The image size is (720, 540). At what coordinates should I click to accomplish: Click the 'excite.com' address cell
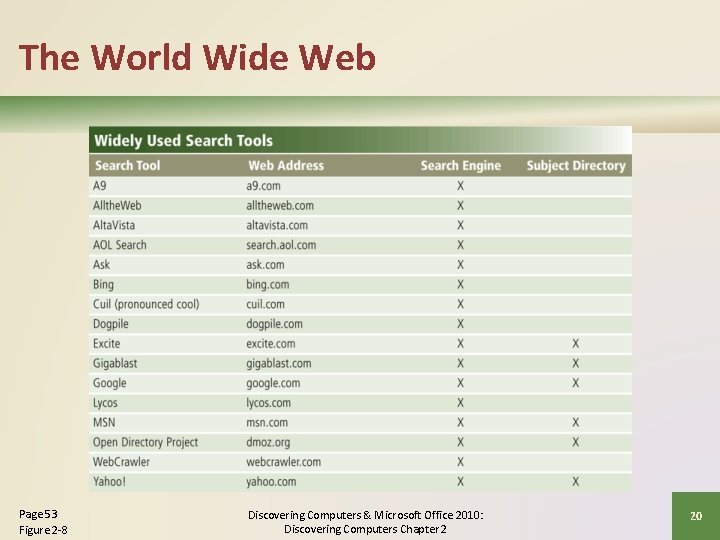click(271, 343)
